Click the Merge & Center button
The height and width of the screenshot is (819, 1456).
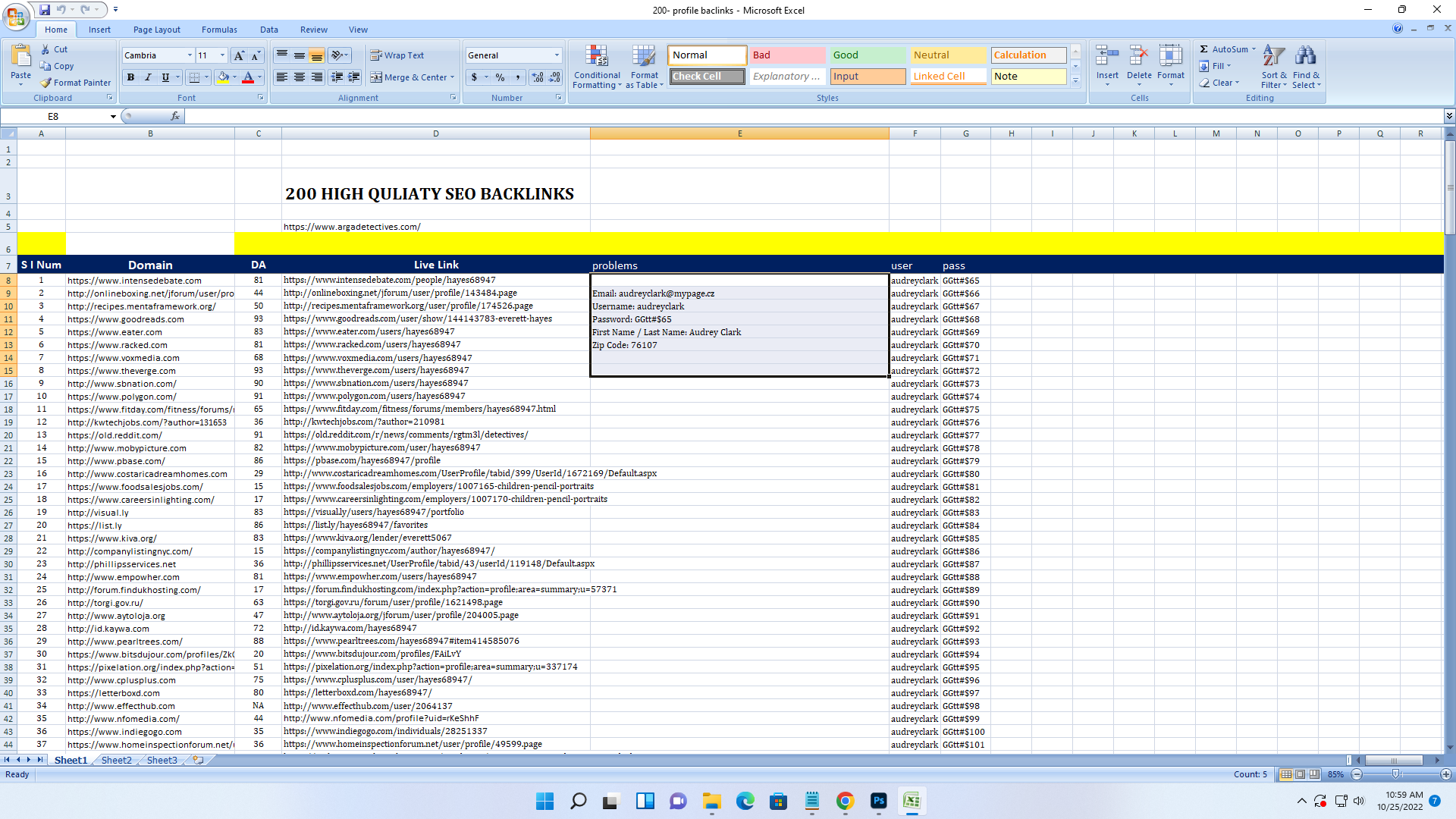pos(413,77)
